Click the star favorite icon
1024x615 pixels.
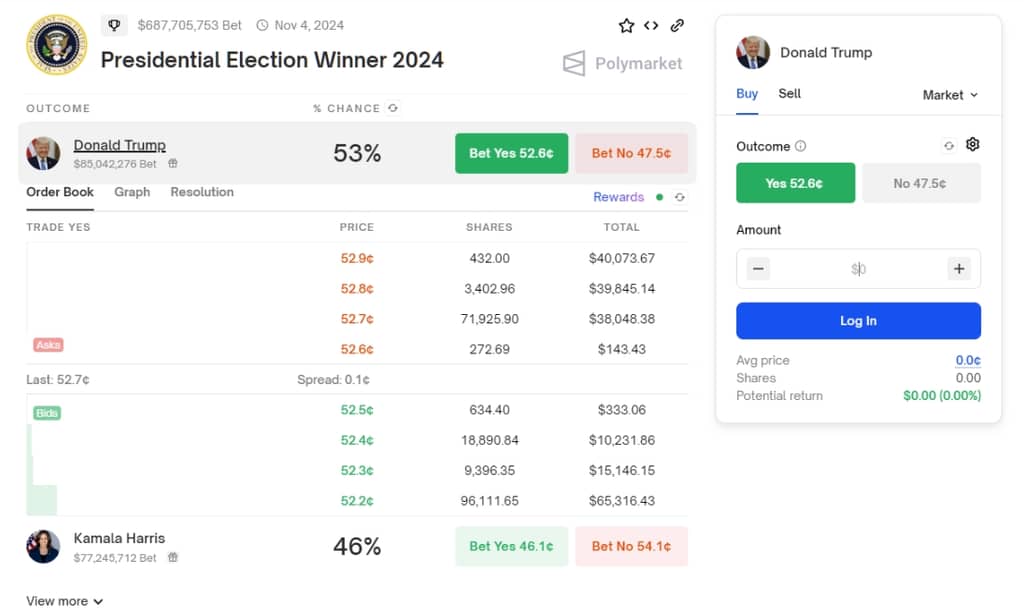coord(626,25)
